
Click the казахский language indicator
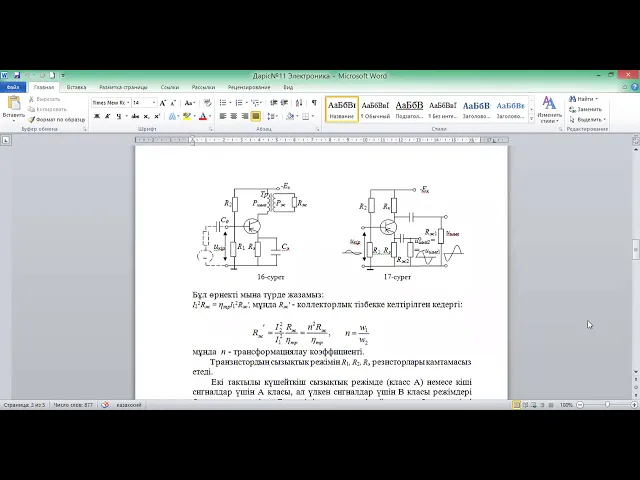click(129, 405)
